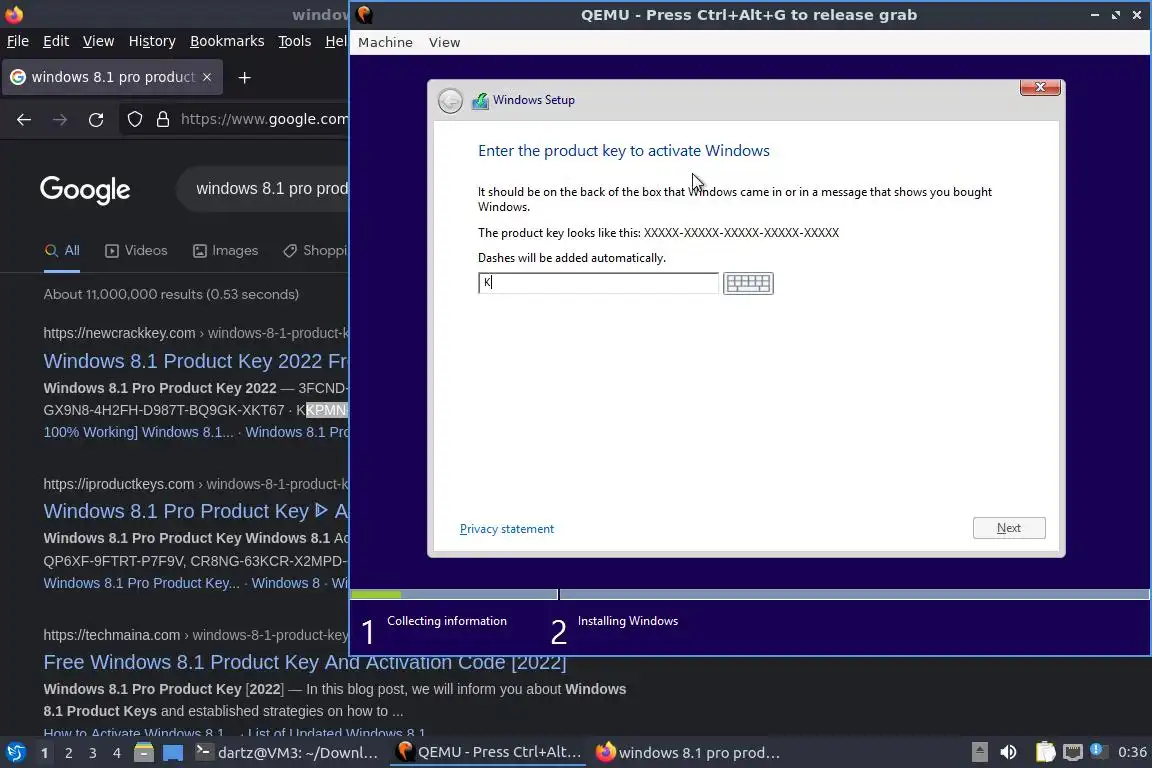Open the on-screen keyboard button beside key field
Image resolution: width=1152 pixels, height=768 pixels.
point(748,283)
